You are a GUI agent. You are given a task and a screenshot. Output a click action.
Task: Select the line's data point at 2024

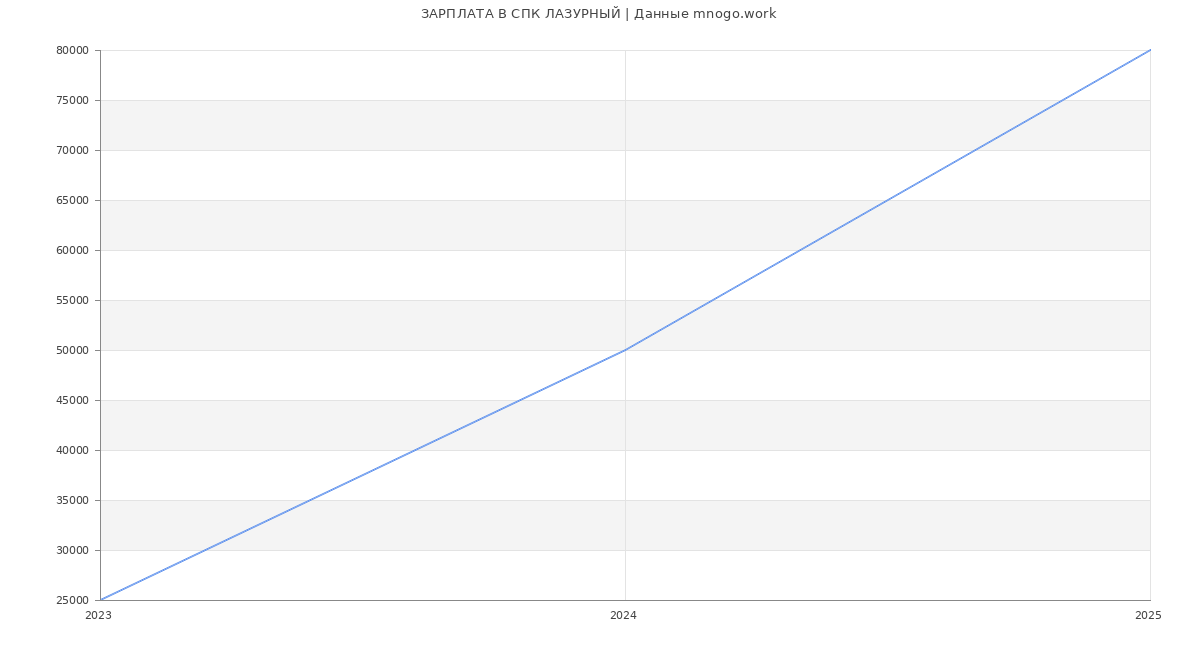625,350
